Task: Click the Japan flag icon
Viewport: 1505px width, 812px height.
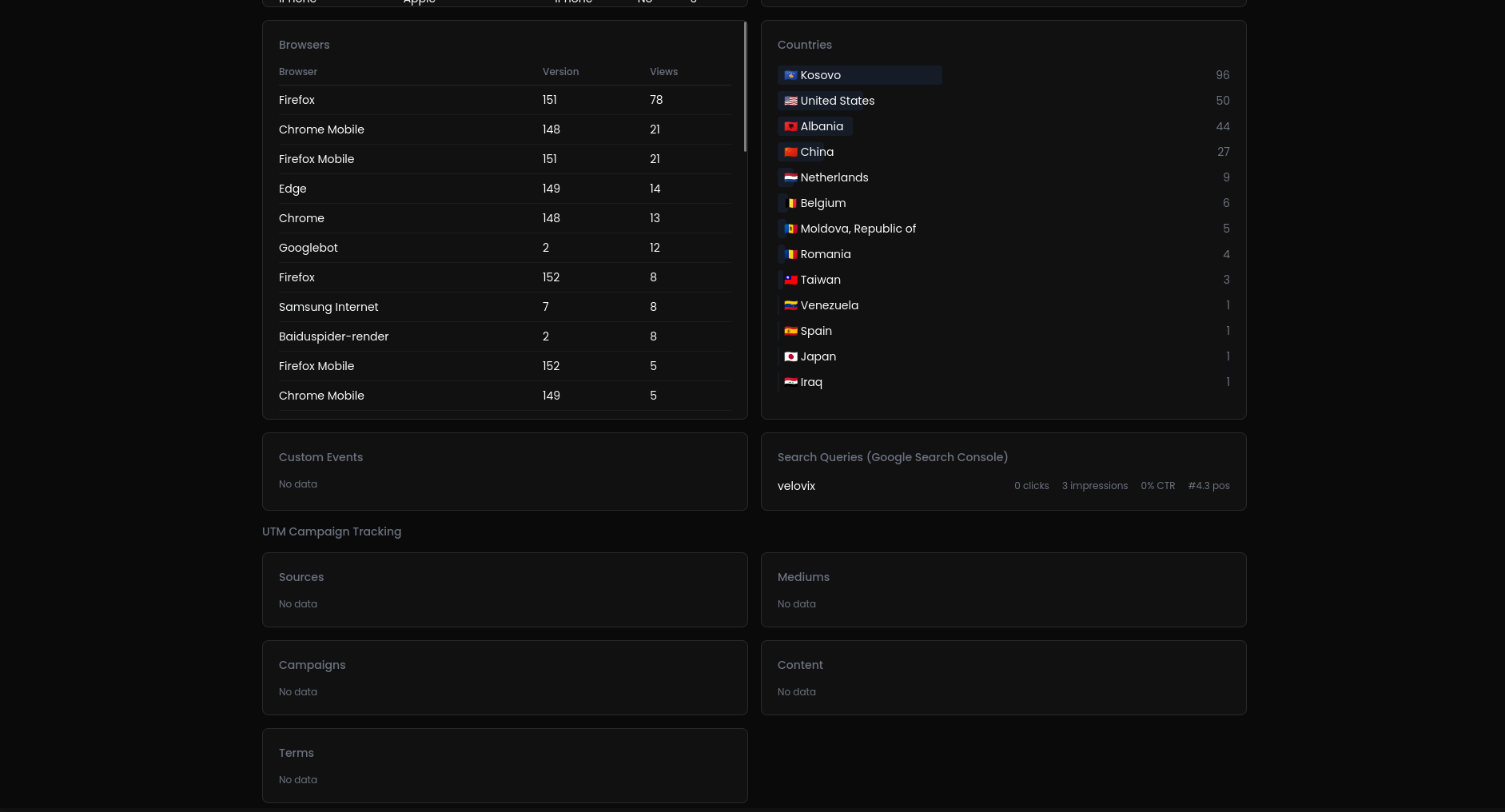Action: 790,356
